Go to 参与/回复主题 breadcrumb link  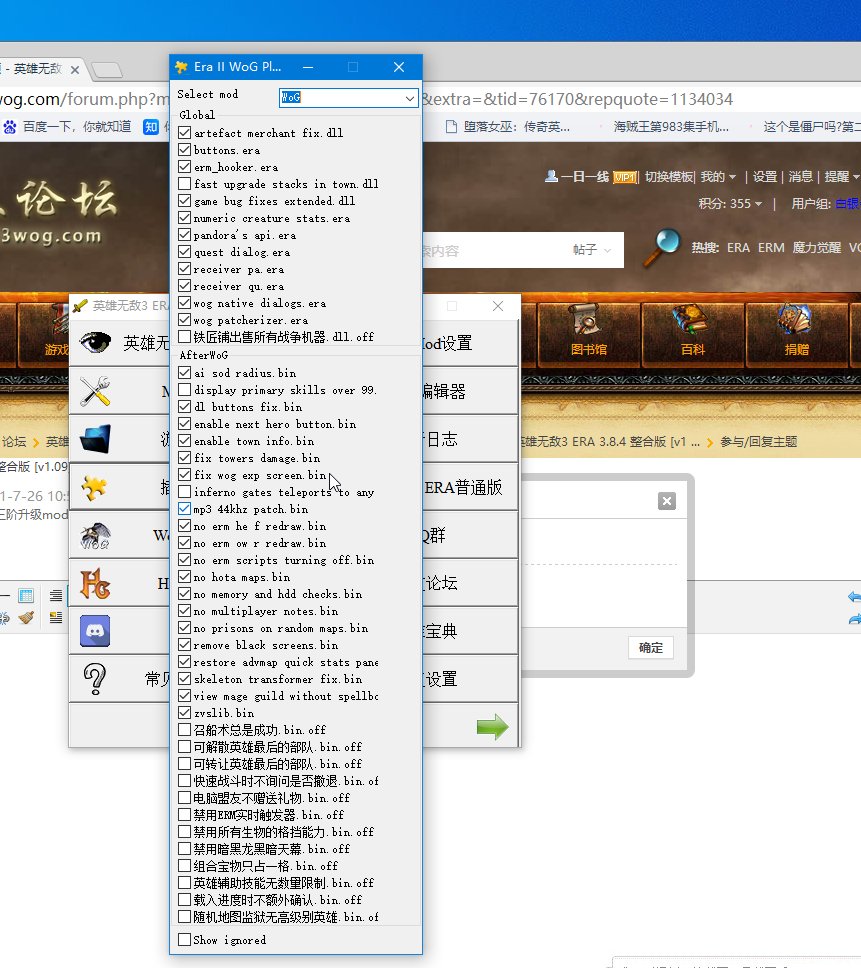[x=759, y=441]
